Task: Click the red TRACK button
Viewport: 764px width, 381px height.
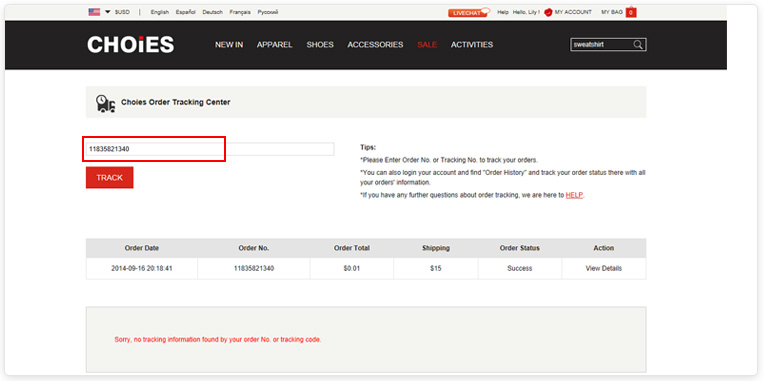Action: [x=110, y=177]
